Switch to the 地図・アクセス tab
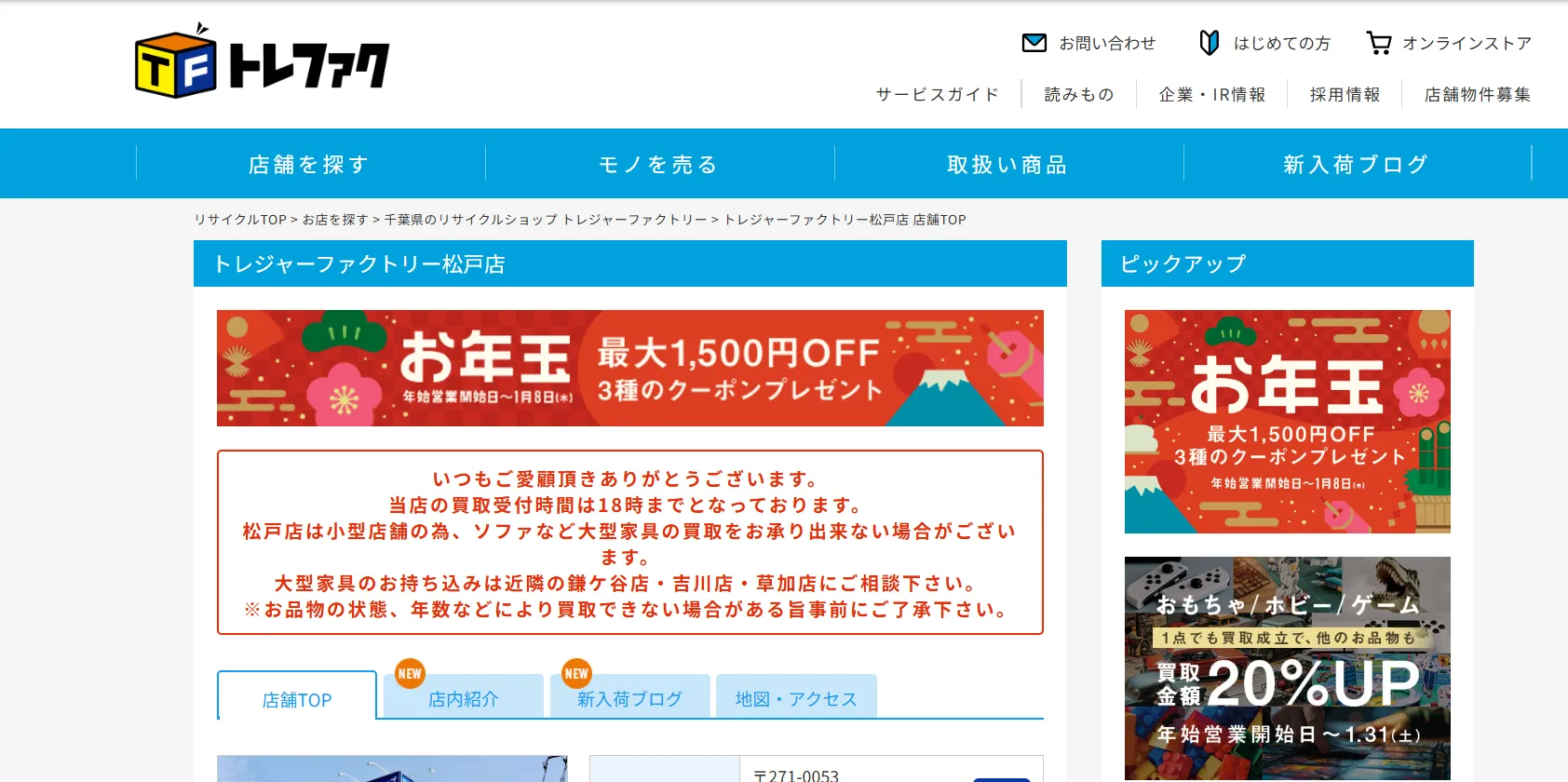Image resolution: width=1568 pixels, height=782 pixels. pyautogui.click(x=796, y=699)
